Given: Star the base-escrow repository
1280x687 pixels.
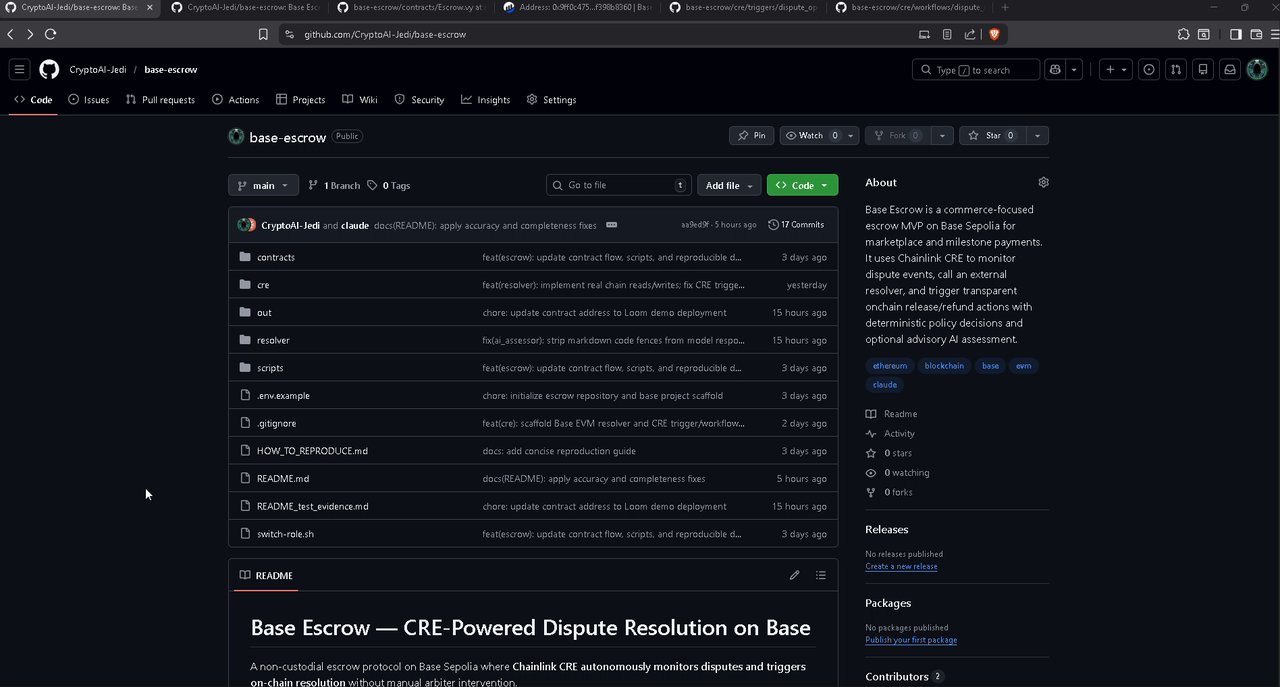Looking at the screenshot, I should pos(992,135).
